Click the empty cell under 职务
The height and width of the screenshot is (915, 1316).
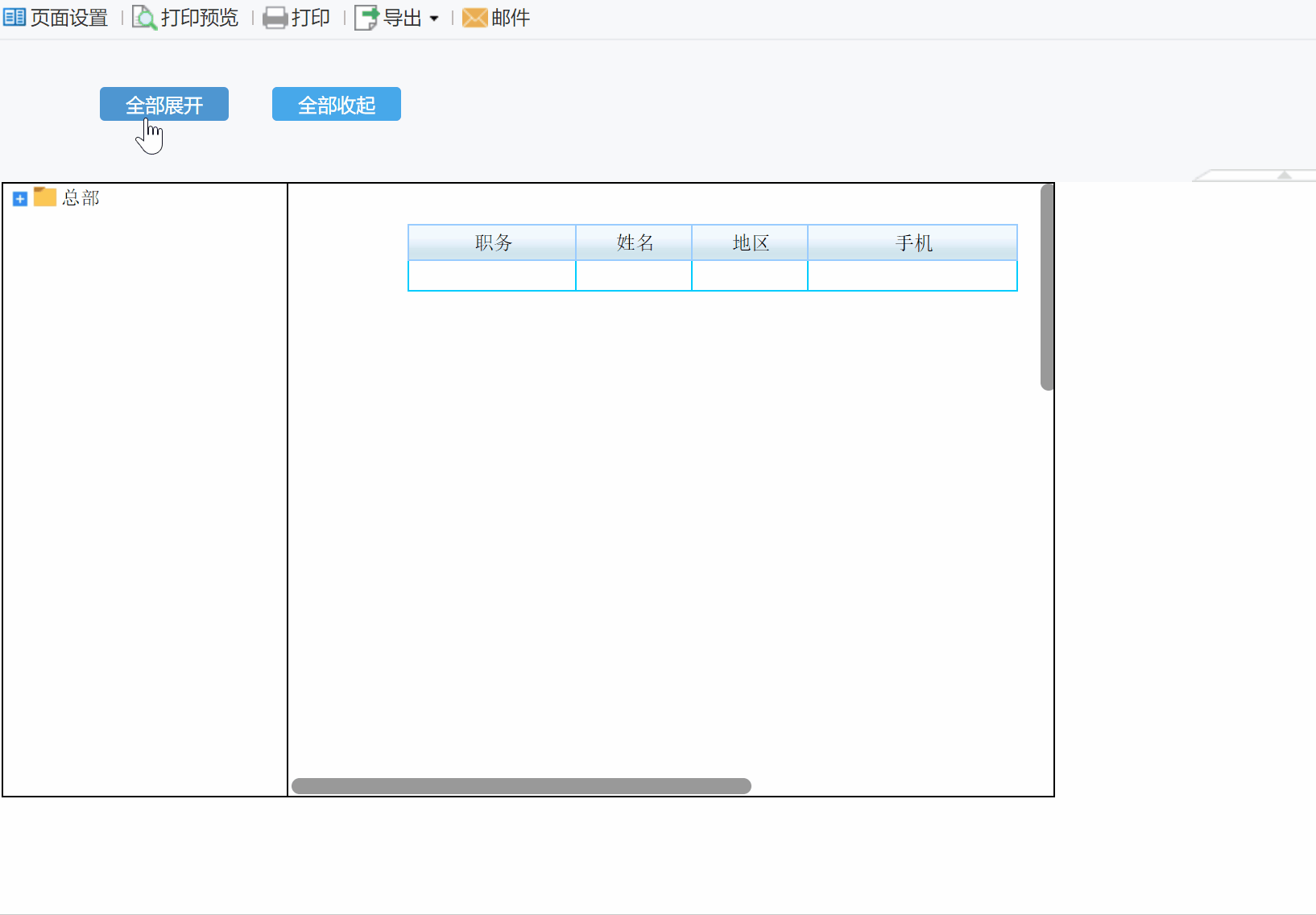492,275
